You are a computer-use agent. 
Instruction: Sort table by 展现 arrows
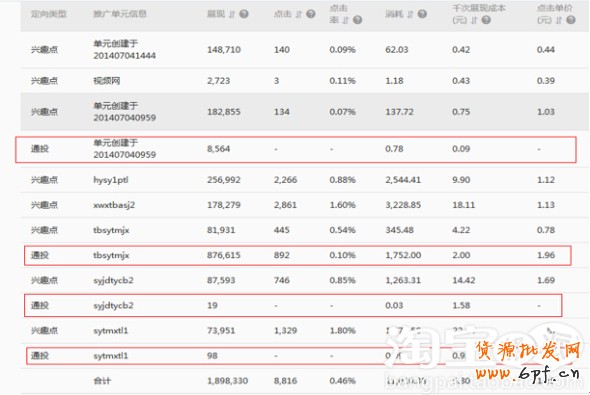click(232, 14)
